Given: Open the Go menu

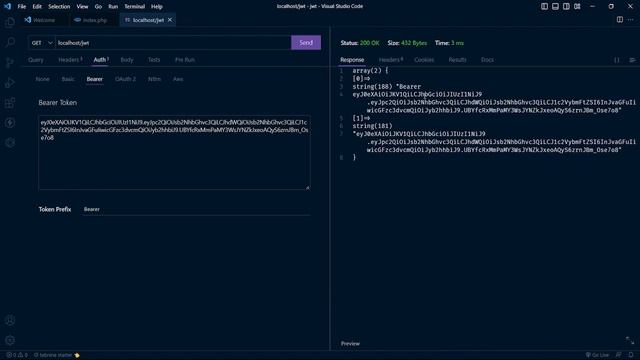Looking at the screenshot, I should (98, 7).
